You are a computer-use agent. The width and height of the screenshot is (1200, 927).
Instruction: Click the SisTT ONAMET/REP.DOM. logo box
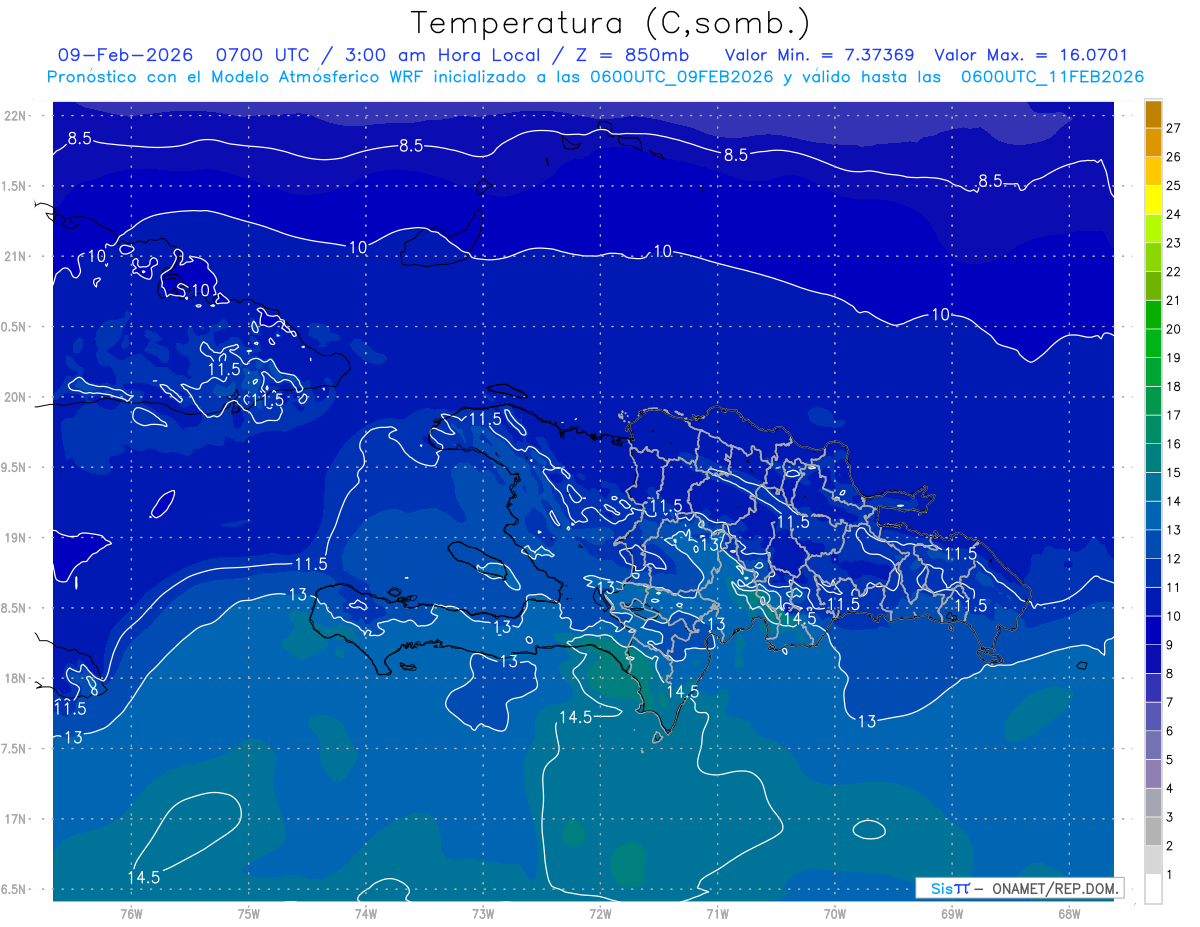point(1019,888)
